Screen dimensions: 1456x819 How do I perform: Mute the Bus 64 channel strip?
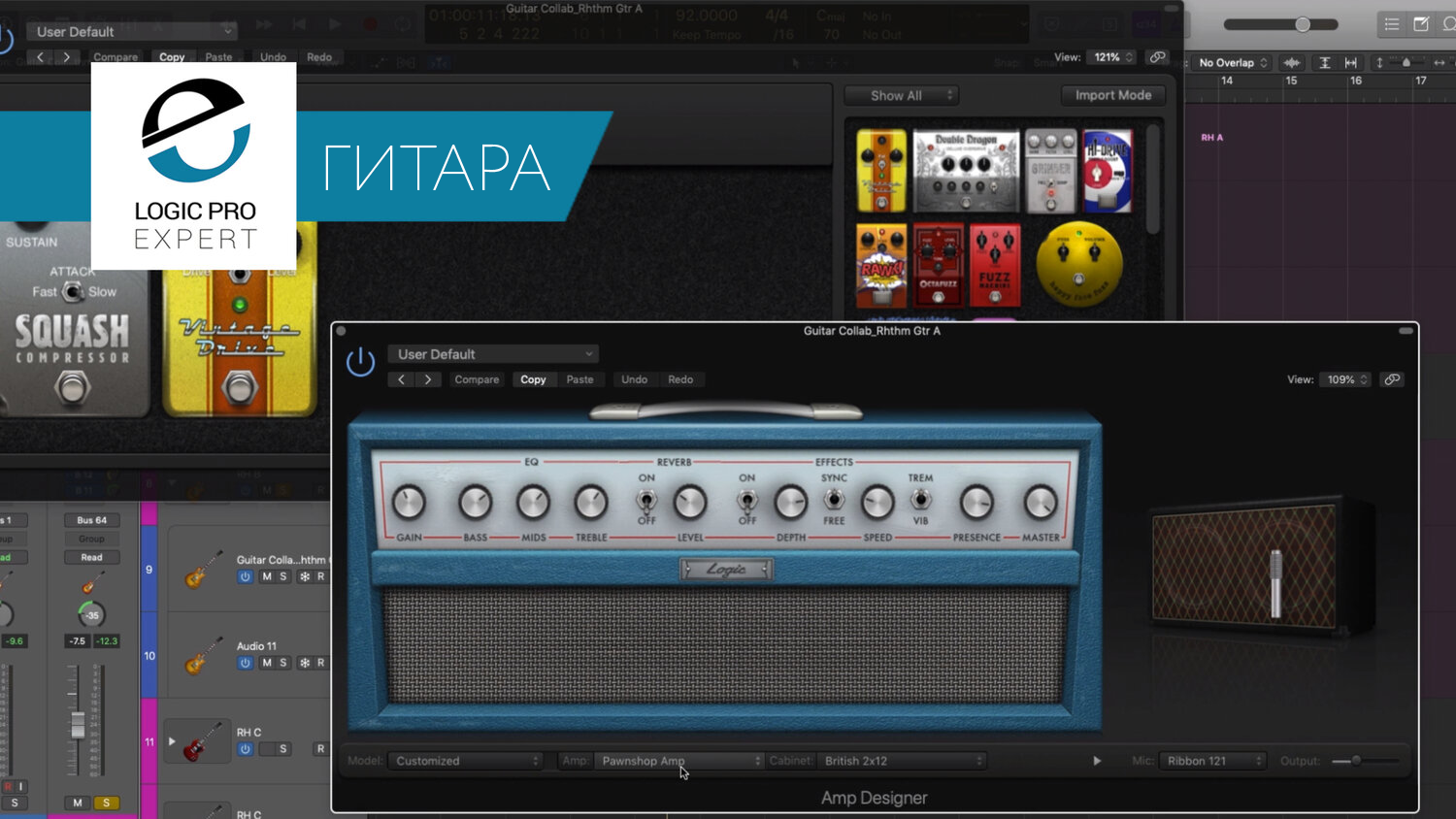tap(78, 803)
